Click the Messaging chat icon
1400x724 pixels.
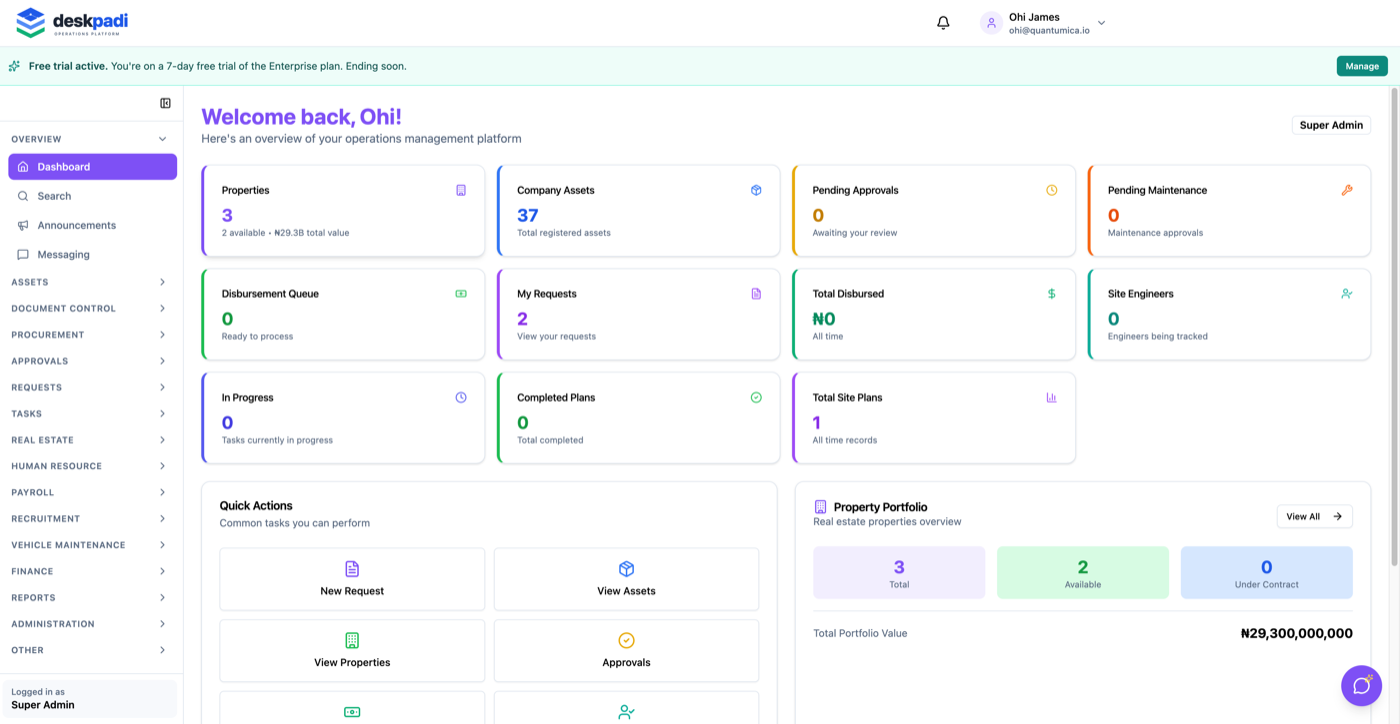24,254
